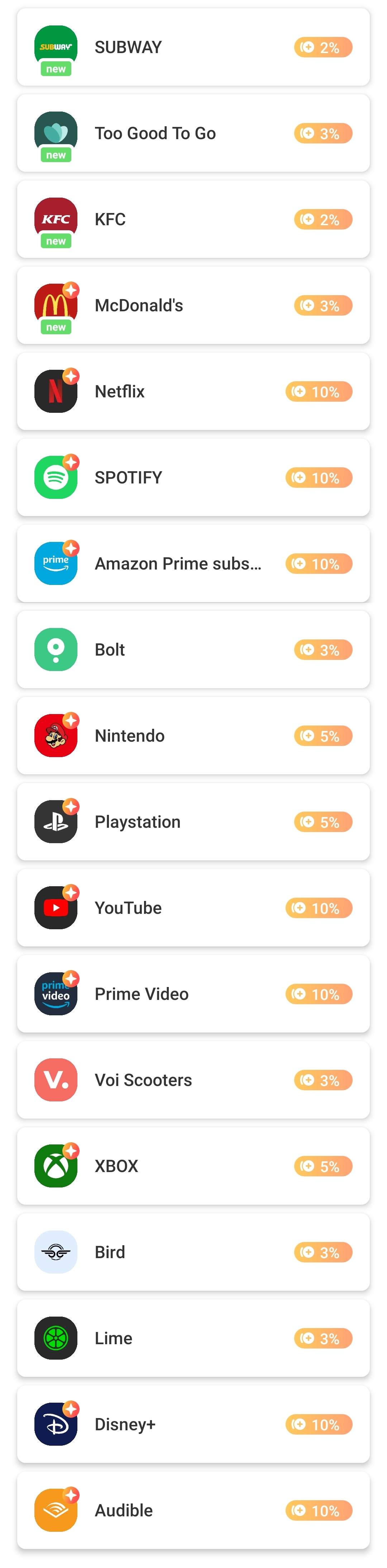This screenshot has width=387, height=1568.
Task: Tap the new label under KFC
Action: click(x=56, y=241)
